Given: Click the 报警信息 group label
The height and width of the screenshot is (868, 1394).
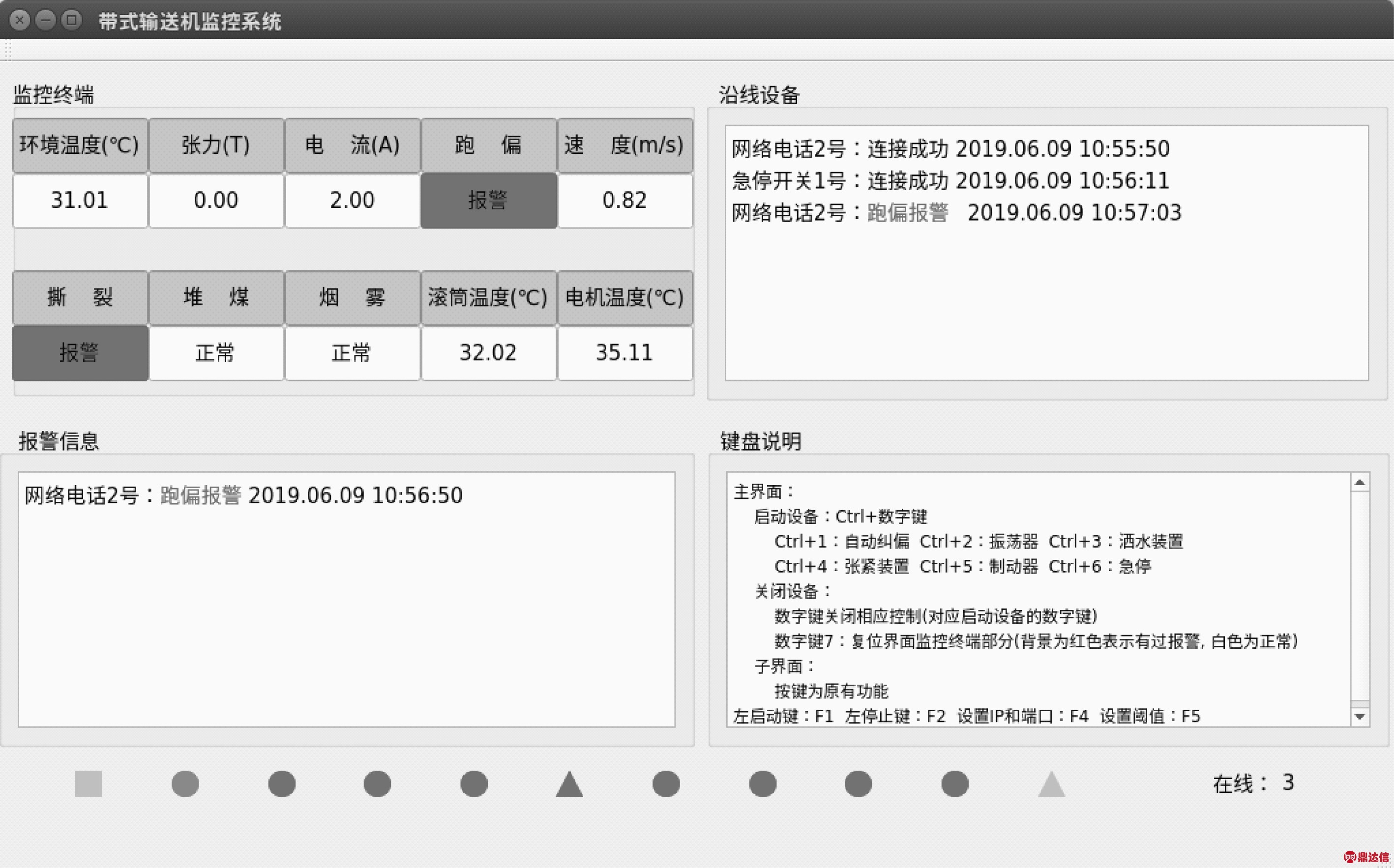Looking at the screenshot, I should (x=59, y=441).
